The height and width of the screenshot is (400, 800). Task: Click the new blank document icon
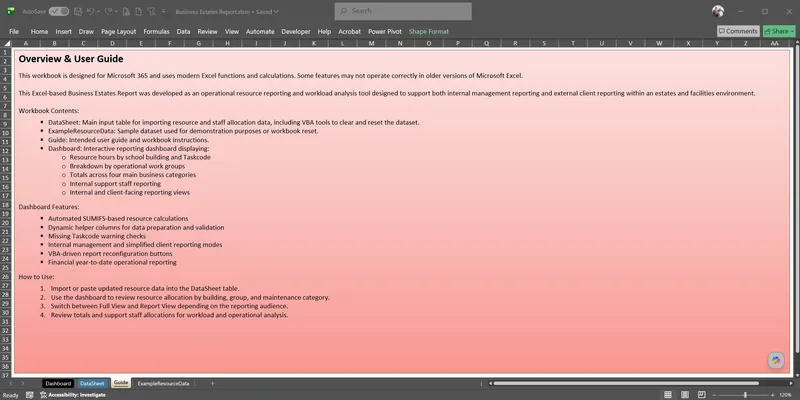point(139,11)
